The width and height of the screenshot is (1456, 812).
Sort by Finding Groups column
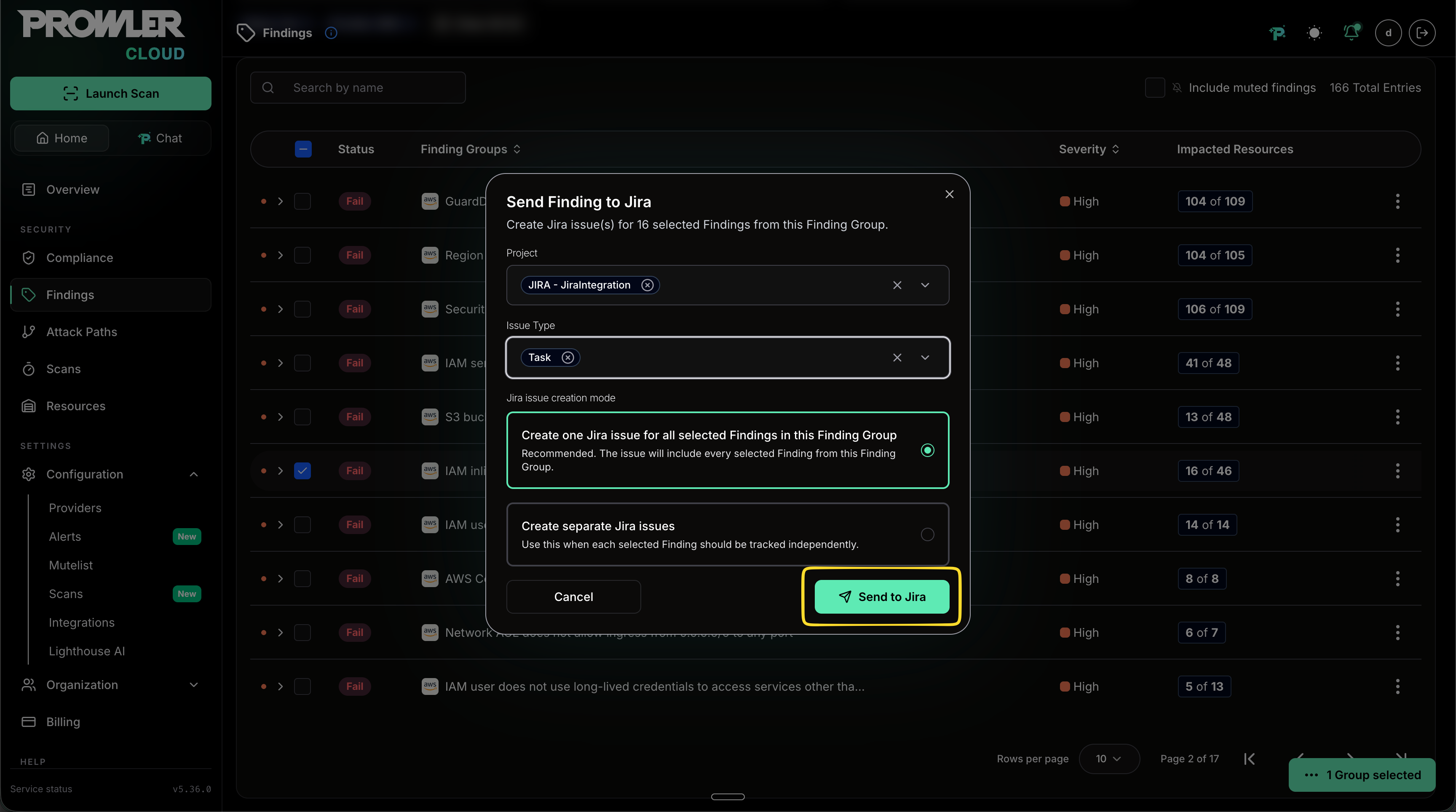click(471, 149)
